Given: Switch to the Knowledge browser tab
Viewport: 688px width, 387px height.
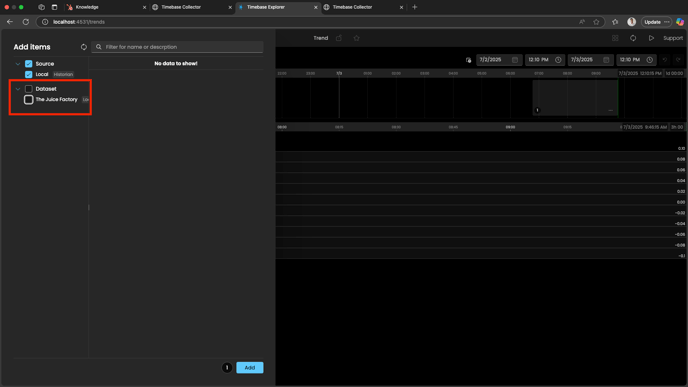Looking at the screenshot, I should [105, 7].
